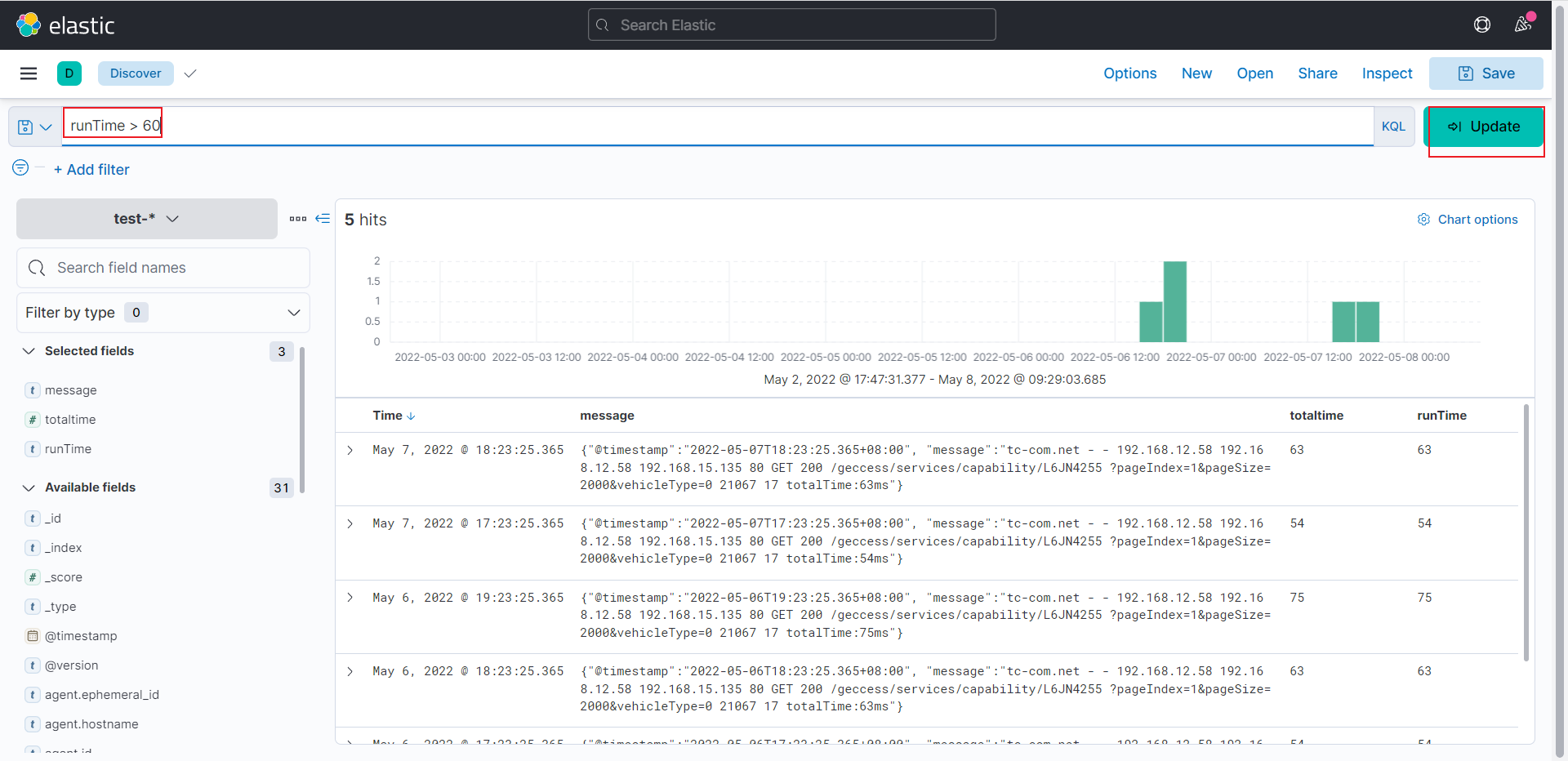Viewport: 1568px width, 761px height.
Task: Click the filter options circle icon
Action: 20,167
